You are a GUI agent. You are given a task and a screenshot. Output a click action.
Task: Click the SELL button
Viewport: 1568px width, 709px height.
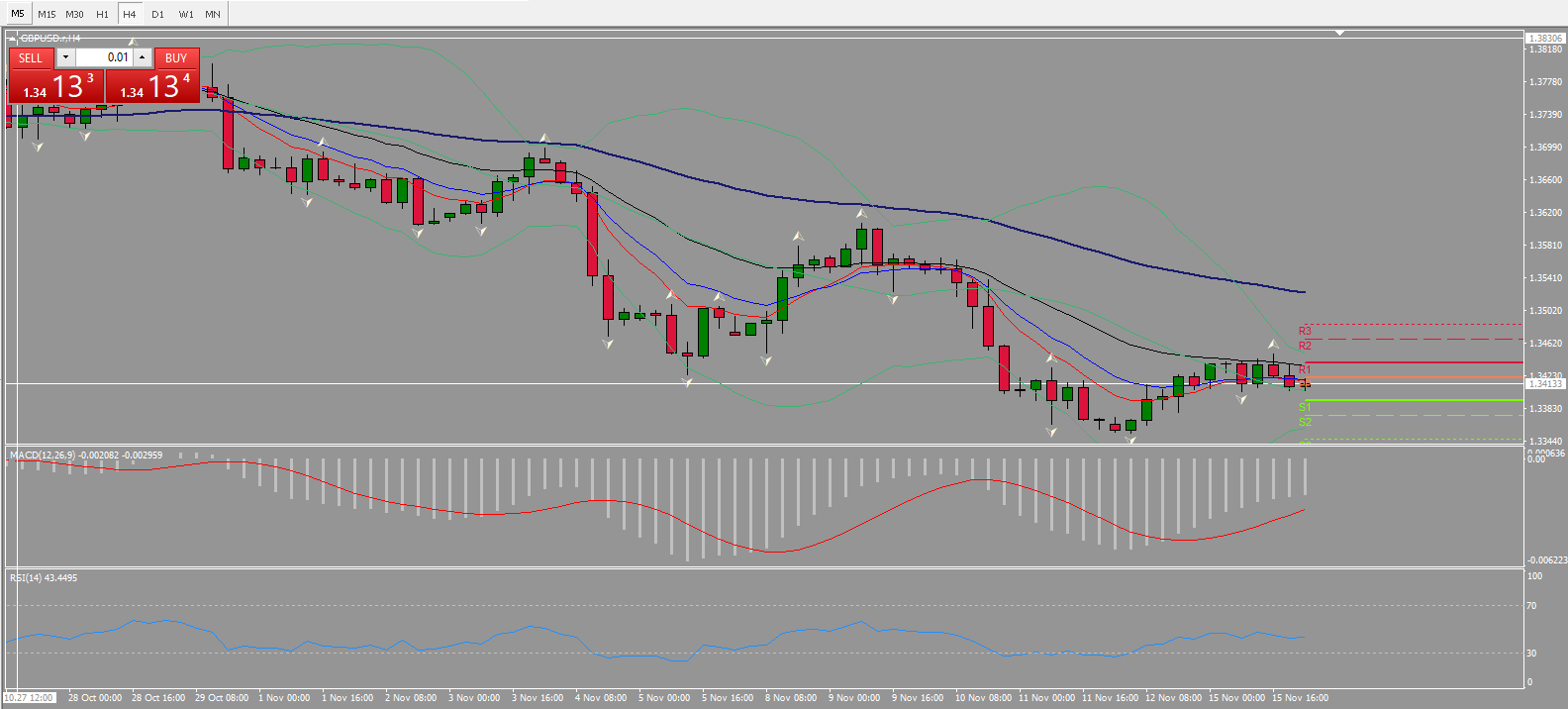point(31,57)
